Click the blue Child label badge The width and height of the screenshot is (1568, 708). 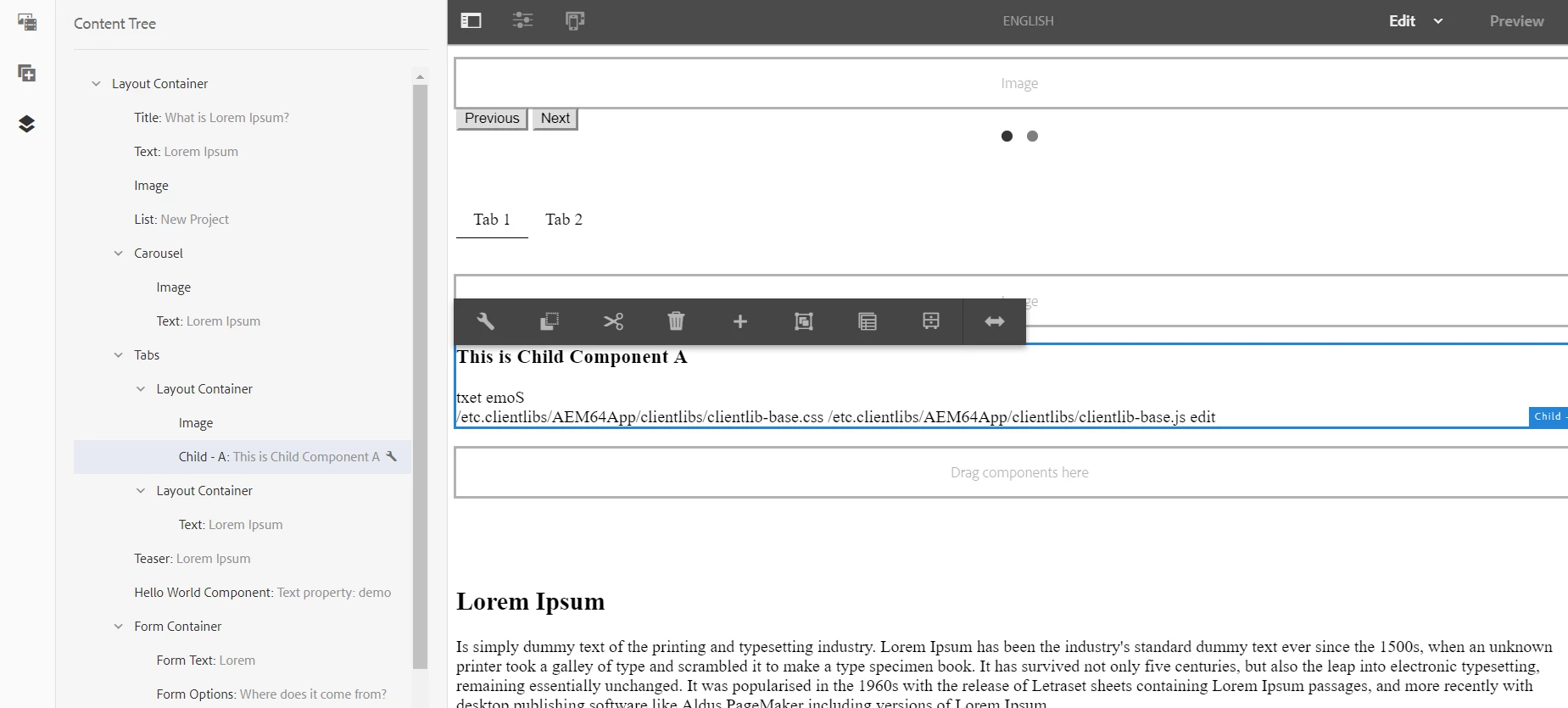click(x=1548, y=416)
